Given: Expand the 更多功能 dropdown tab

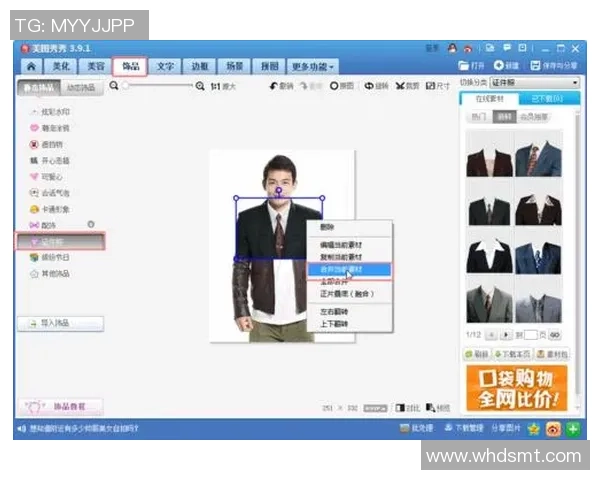Looking at the screenshot, I should tap(314, 66).
